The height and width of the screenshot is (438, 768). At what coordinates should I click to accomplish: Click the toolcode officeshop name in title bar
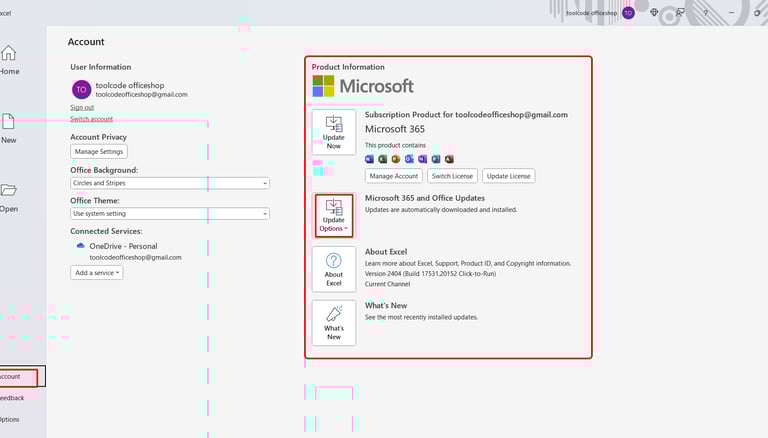592,13
